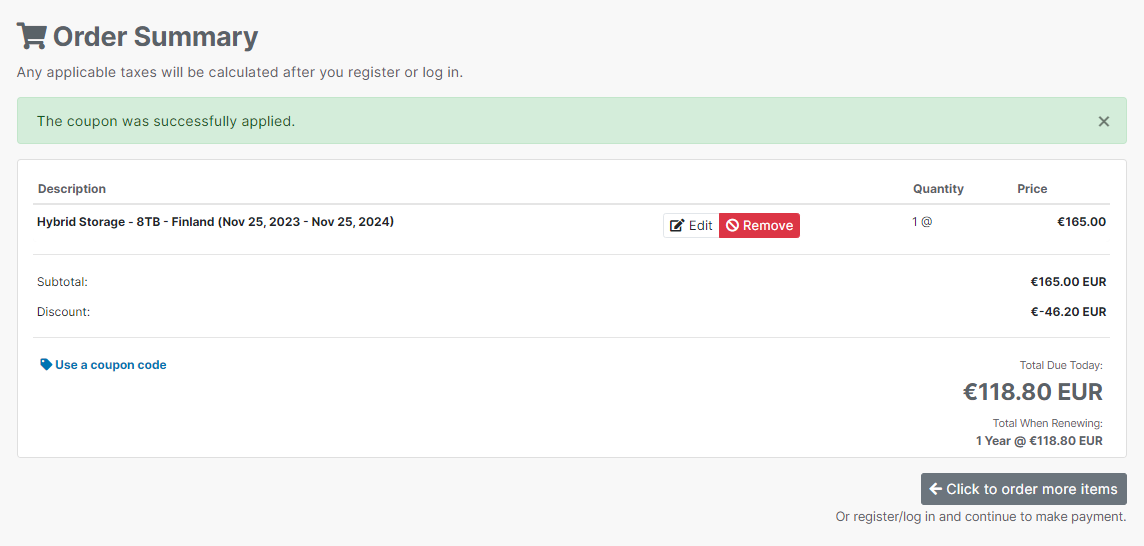Viewport: 1144px width, 546px height.
Task: Click to order more items
Action: [x=1024, y=489]
